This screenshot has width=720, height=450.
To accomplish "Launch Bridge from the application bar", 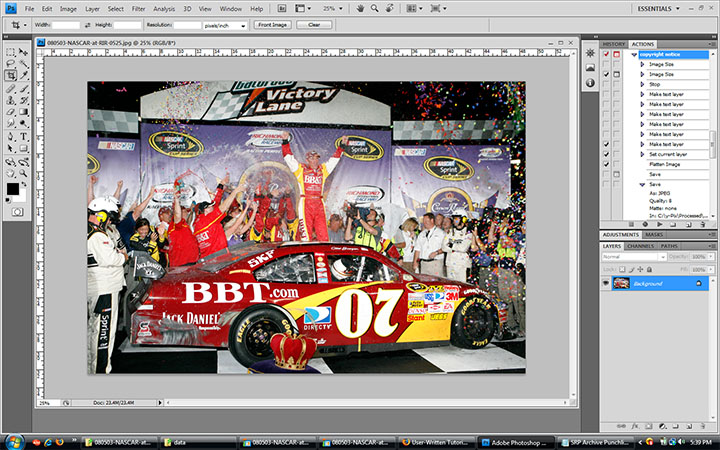I will click(x=281, y=8).
